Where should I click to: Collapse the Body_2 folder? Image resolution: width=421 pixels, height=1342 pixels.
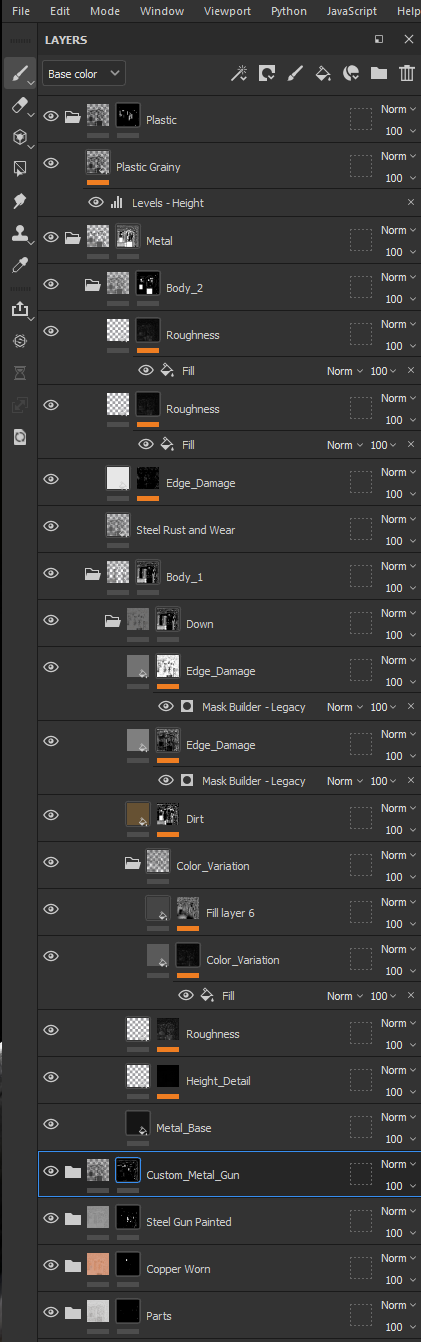92,286
